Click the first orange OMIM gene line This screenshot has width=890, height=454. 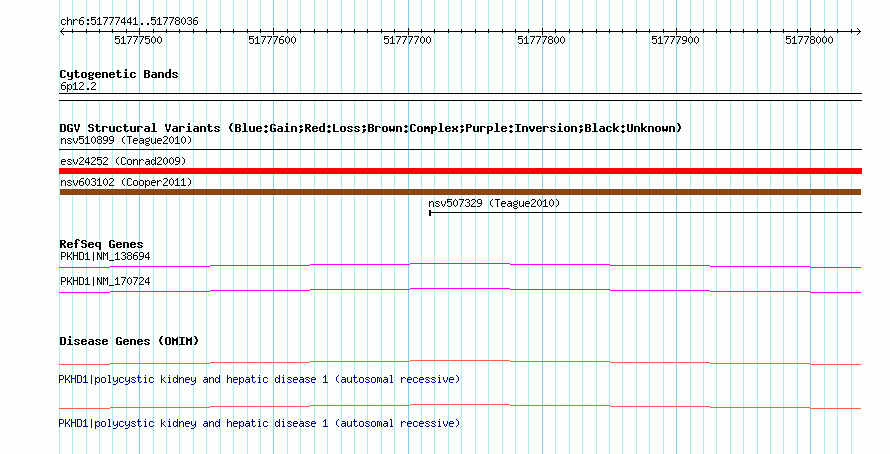click(460, 362)
